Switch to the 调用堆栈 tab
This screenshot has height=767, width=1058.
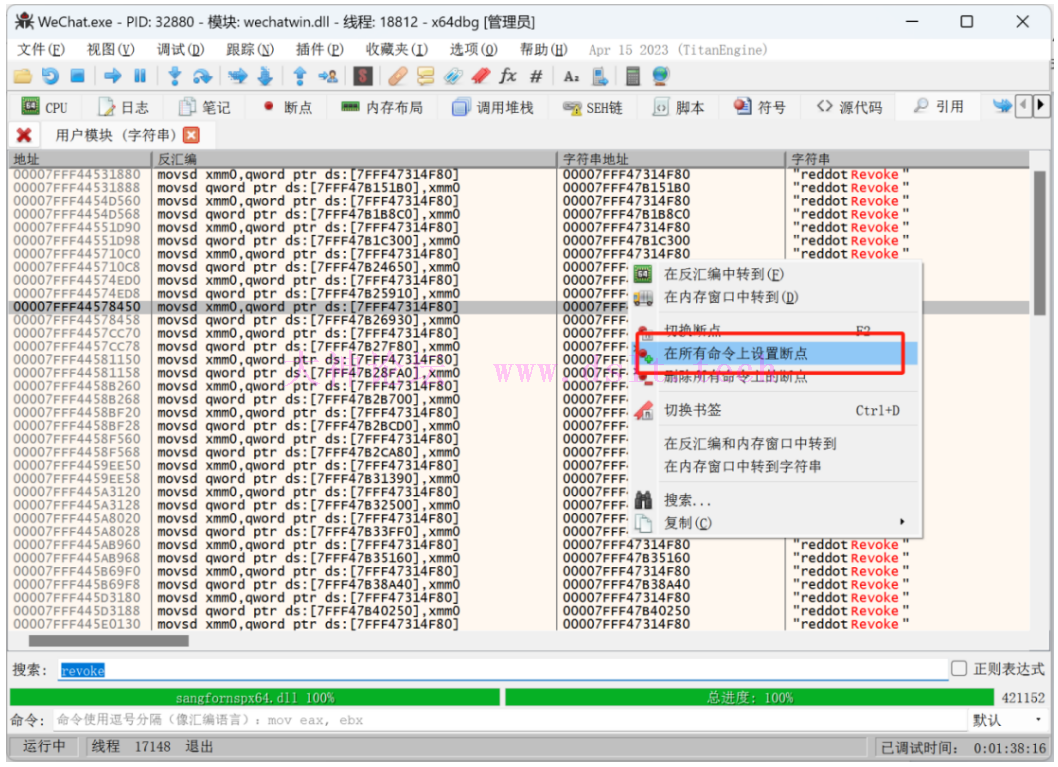point(493,107)
